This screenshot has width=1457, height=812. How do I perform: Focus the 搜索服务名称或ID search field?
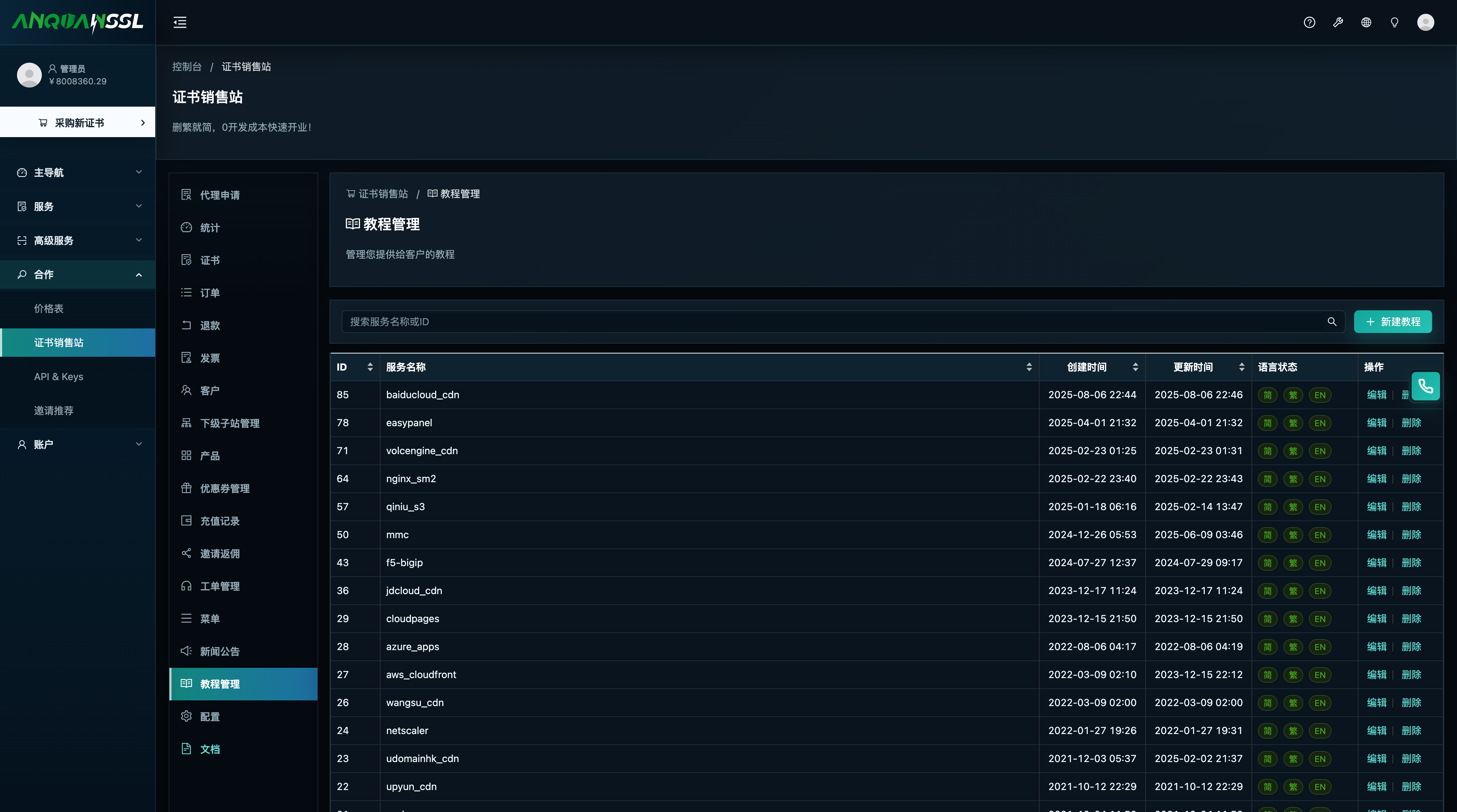coord(835,322)
